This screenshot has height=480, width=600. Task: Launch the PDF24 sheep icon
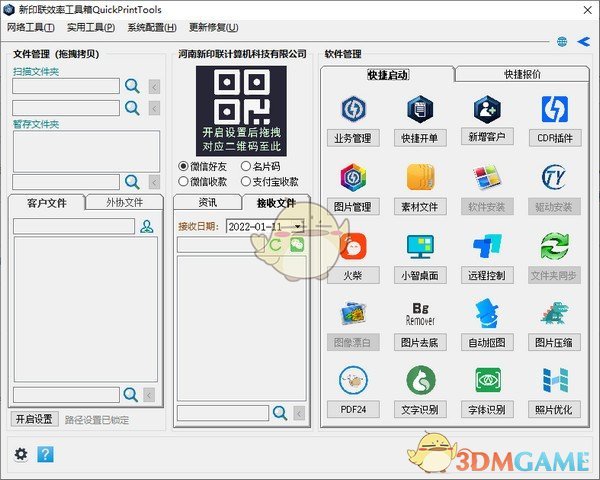pos(353,380)
